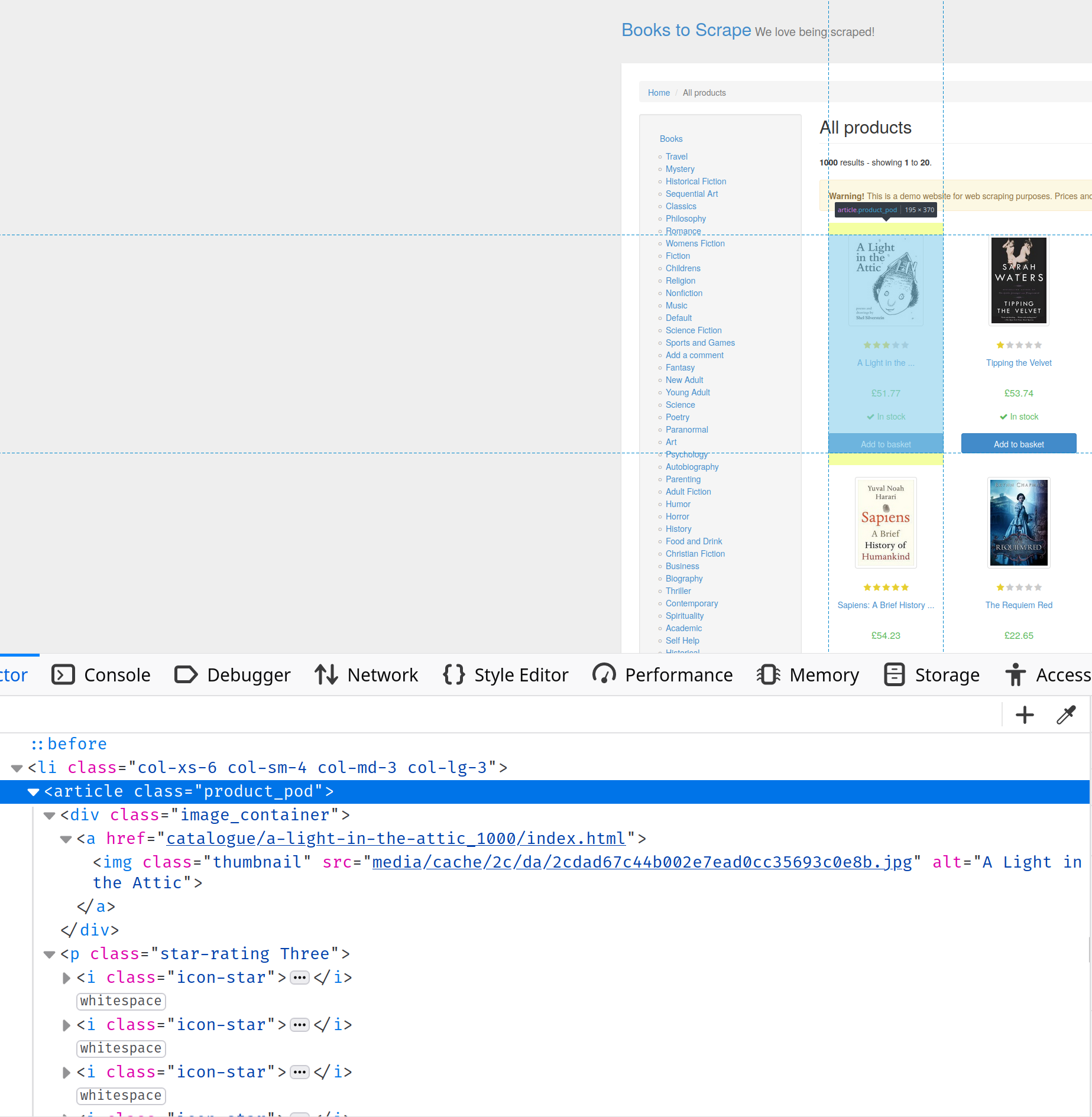Image resolution: width=1092 pixels, height=1117 pixels.
Task: Click Add to basket for Tipping the Velvet
Action: point(1018,444)
